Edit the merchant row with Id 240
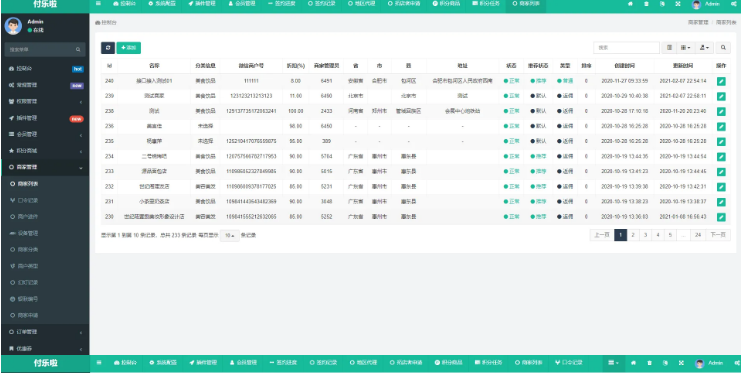The image size is (744, 373). click(x=721, y=81)
